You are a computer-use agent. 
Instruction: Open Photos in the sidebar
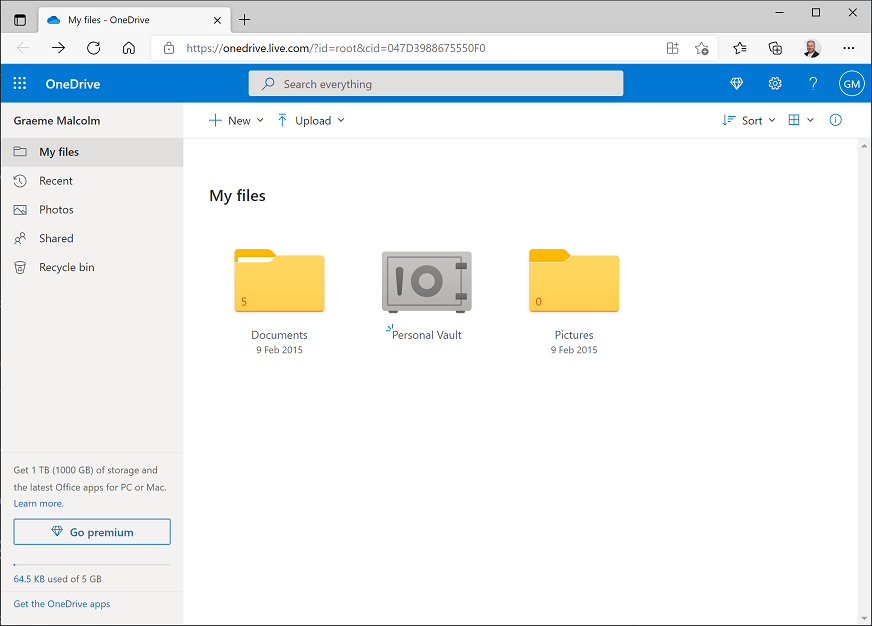[92, 210]
